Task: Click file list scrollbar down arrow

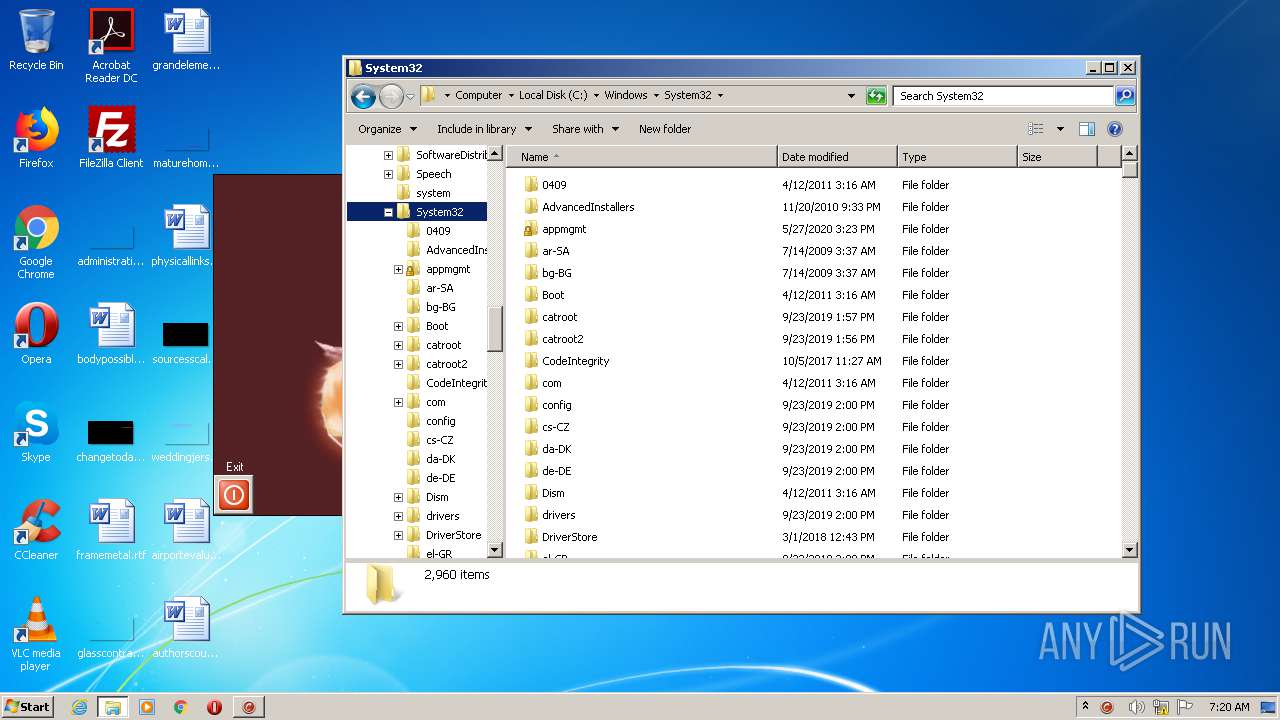Action: [1130, 550]
